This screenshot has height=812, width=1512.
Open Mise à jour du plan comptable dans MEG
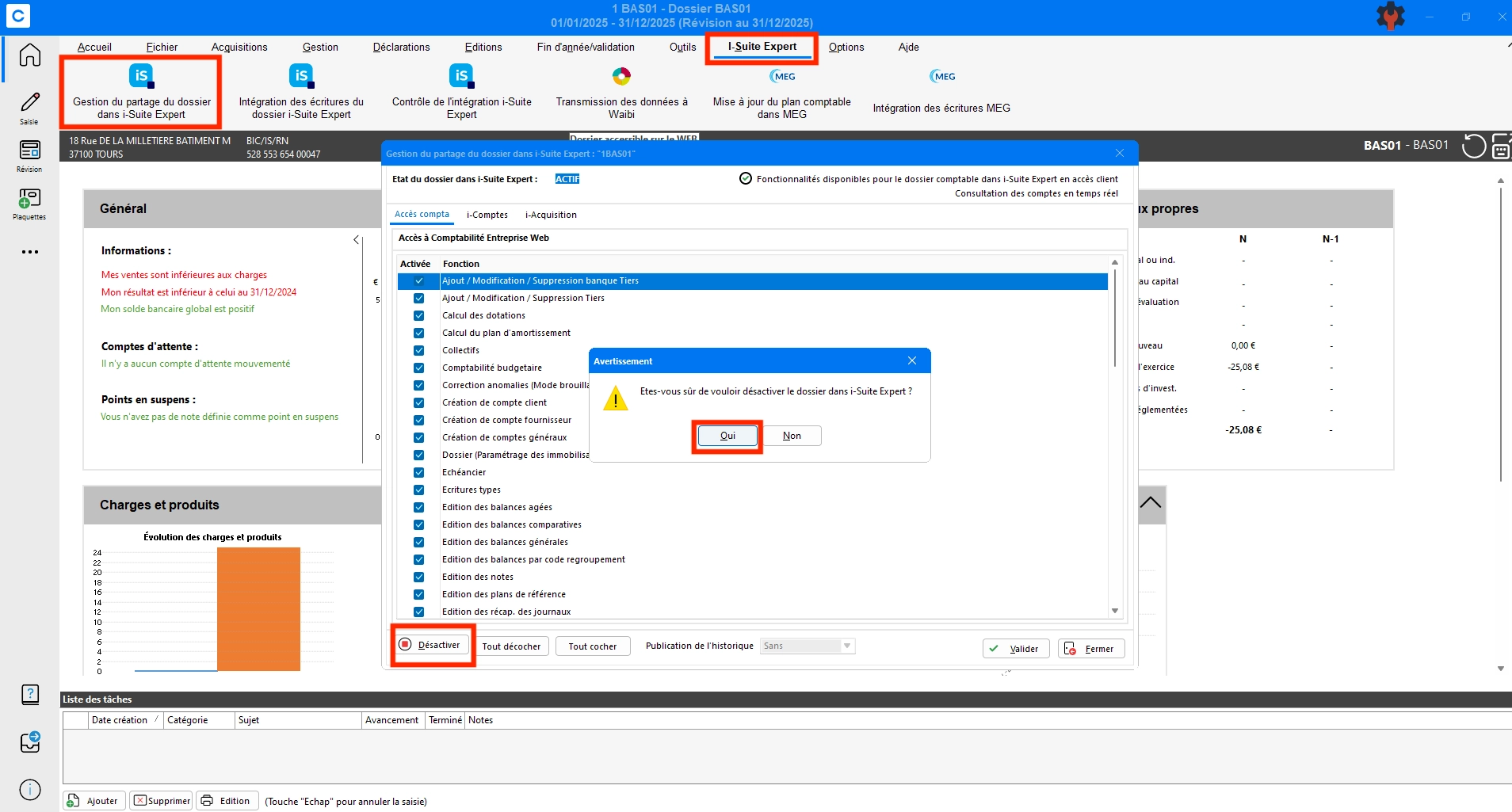[x=781, y=95]
